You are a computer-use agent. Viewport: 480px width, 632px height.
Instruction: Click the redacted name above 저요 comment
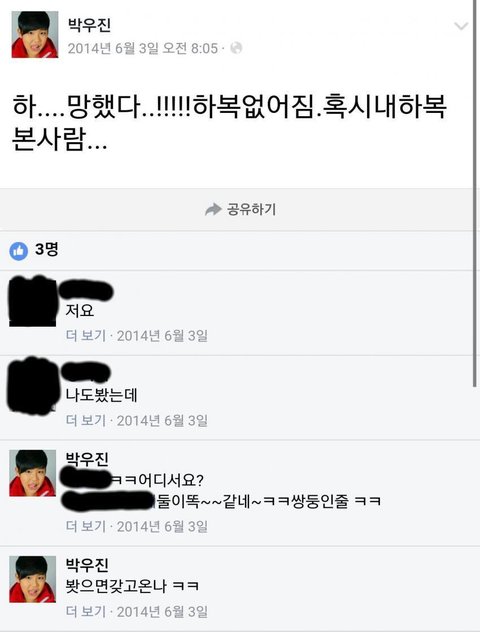click(x=86, y=290)
